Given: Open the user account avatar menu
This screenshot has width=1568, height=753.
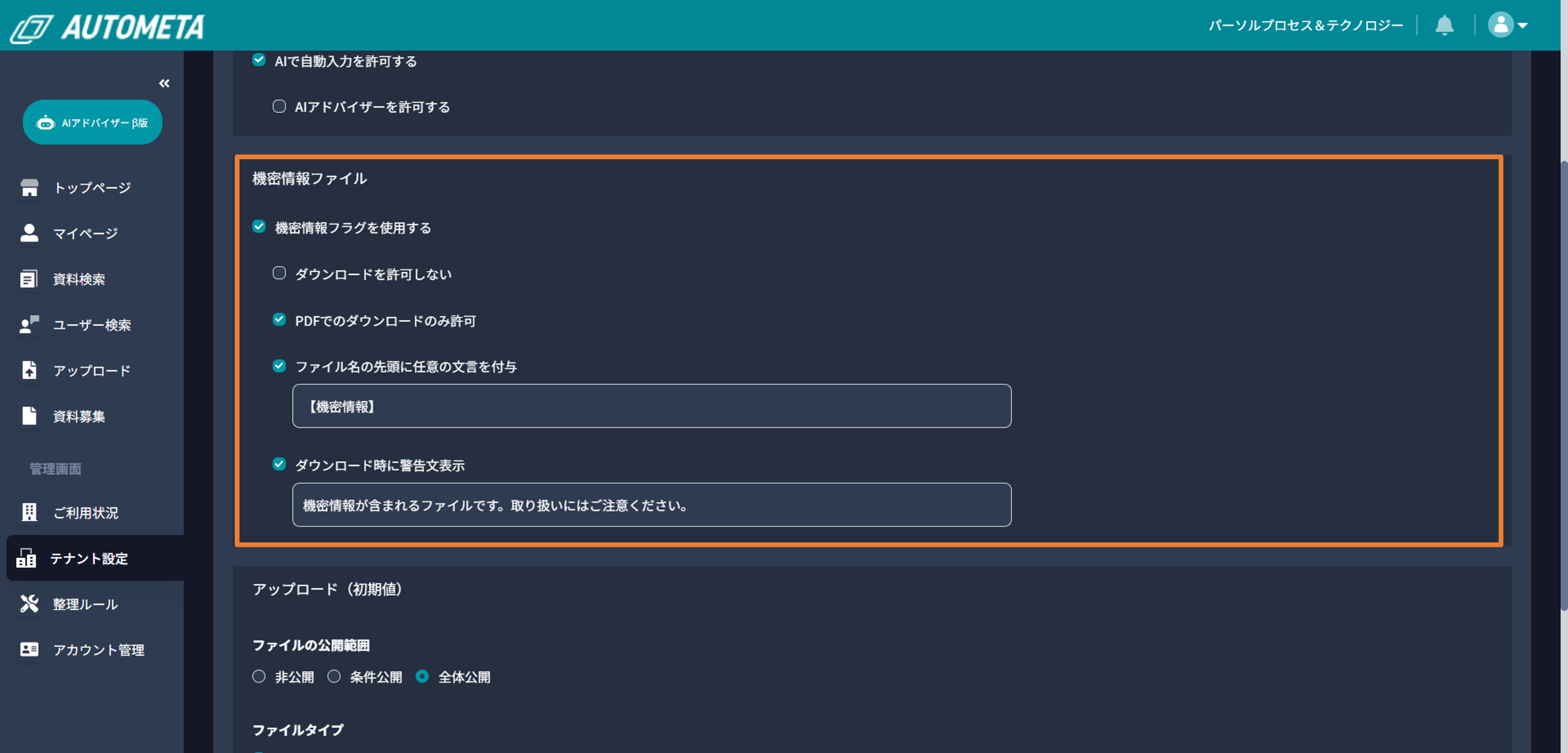Looking at the screenshot, I should (1507, 26).
